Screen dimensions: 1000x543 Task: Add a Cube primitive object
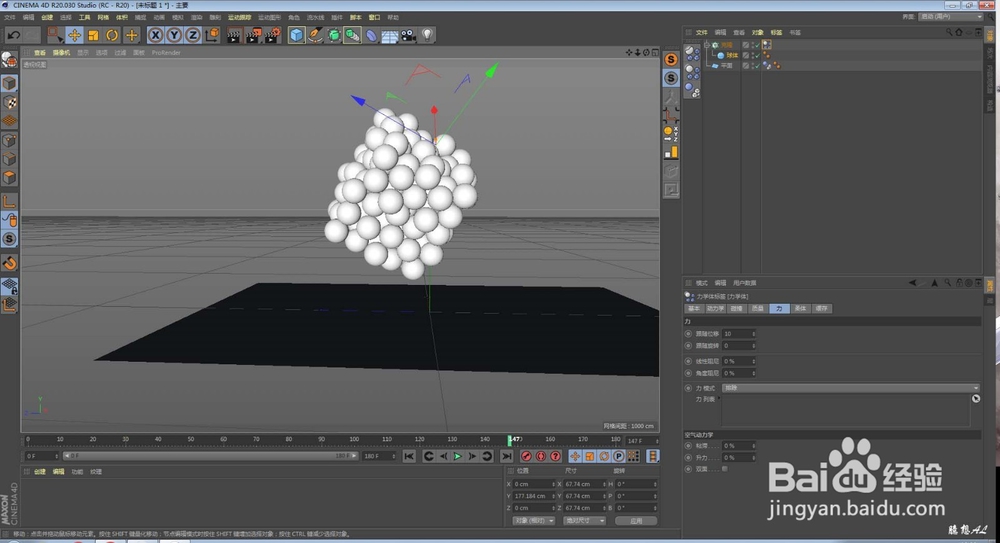click(297, 35)
